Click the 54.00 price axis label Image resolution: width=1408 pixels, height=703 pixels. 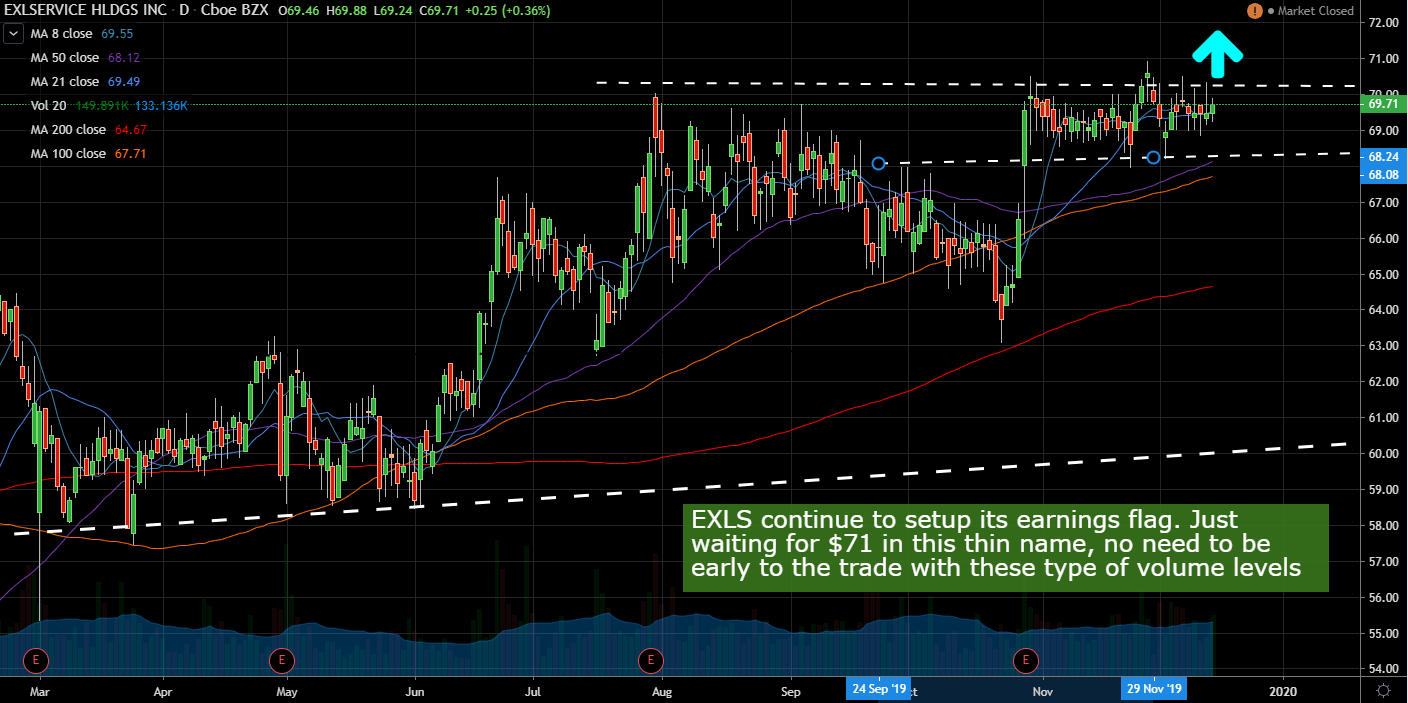pyautogui.click(x=1382, y=669)
